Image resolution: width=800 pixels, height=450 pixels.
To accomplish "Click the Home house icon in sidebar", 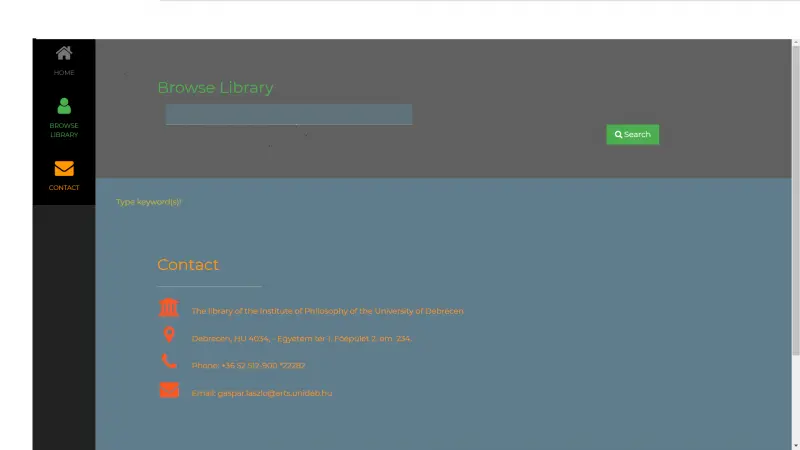I will pyautogui.click(x=64, y=54).
